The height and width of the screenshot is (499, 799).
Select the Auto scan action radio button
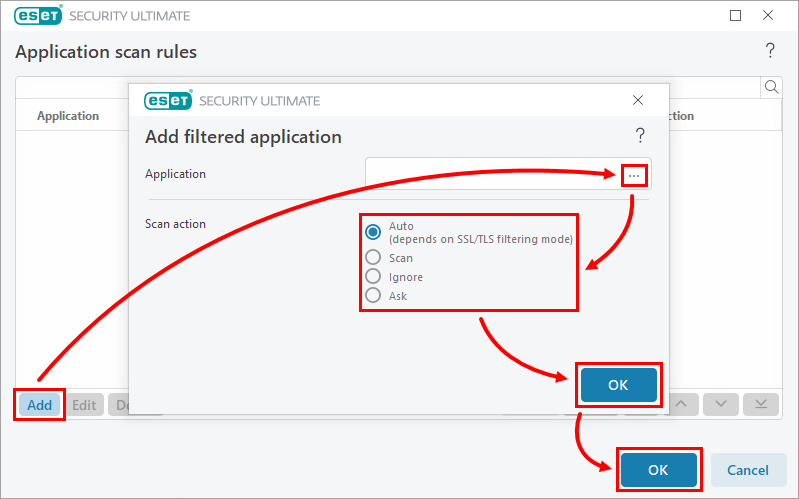click(373, 232)
